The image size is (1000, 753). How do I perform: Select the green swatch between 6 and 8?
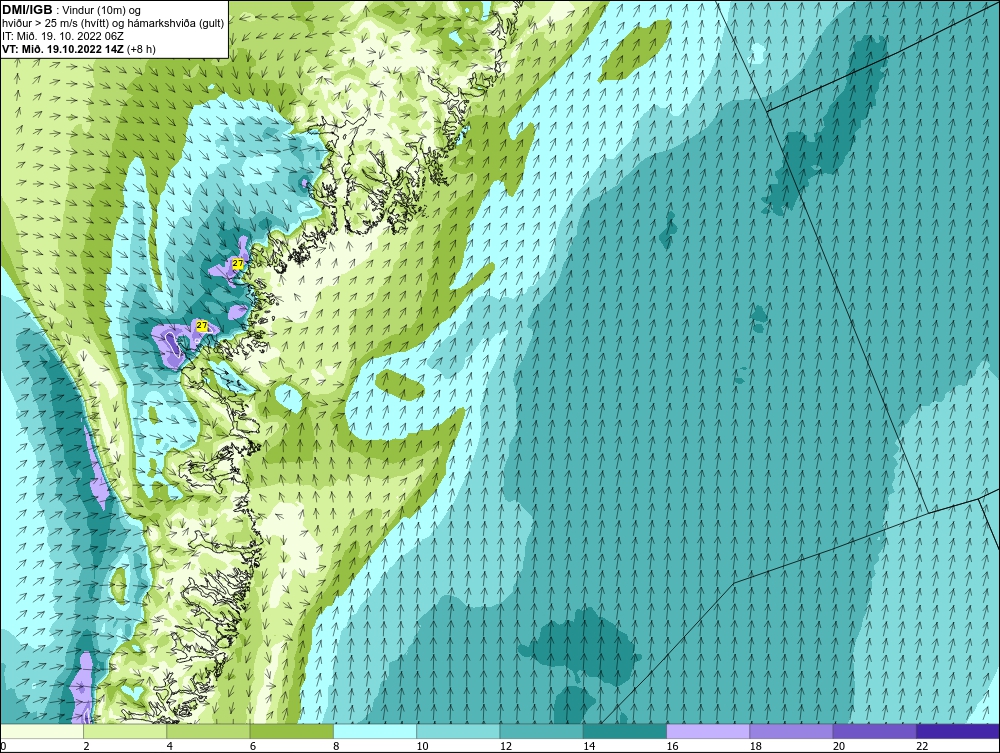click(291, 731)
